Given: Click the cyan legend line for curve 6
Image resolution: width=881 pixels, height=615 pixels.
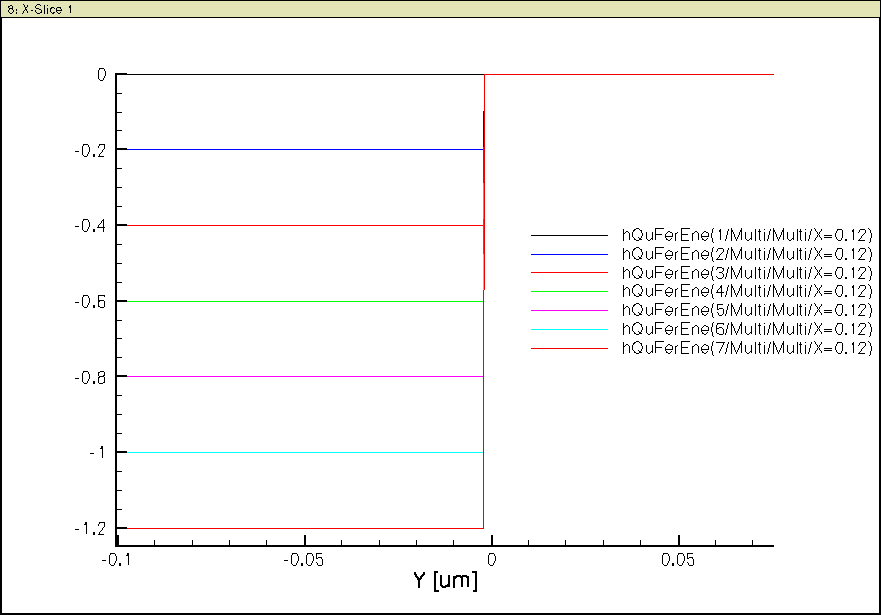Looking at the screenshot, I should pos(569,329).
